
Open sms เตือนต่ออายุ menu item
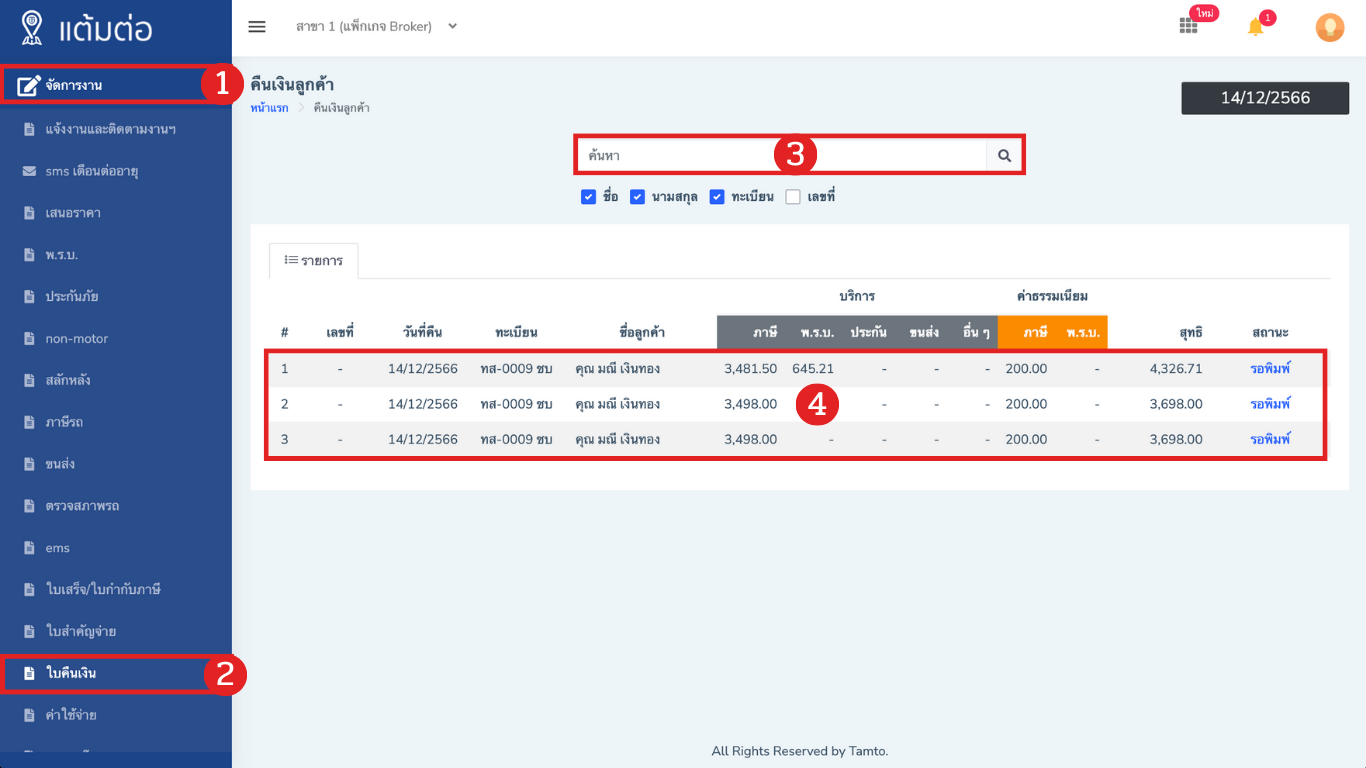tap(92, 171)
